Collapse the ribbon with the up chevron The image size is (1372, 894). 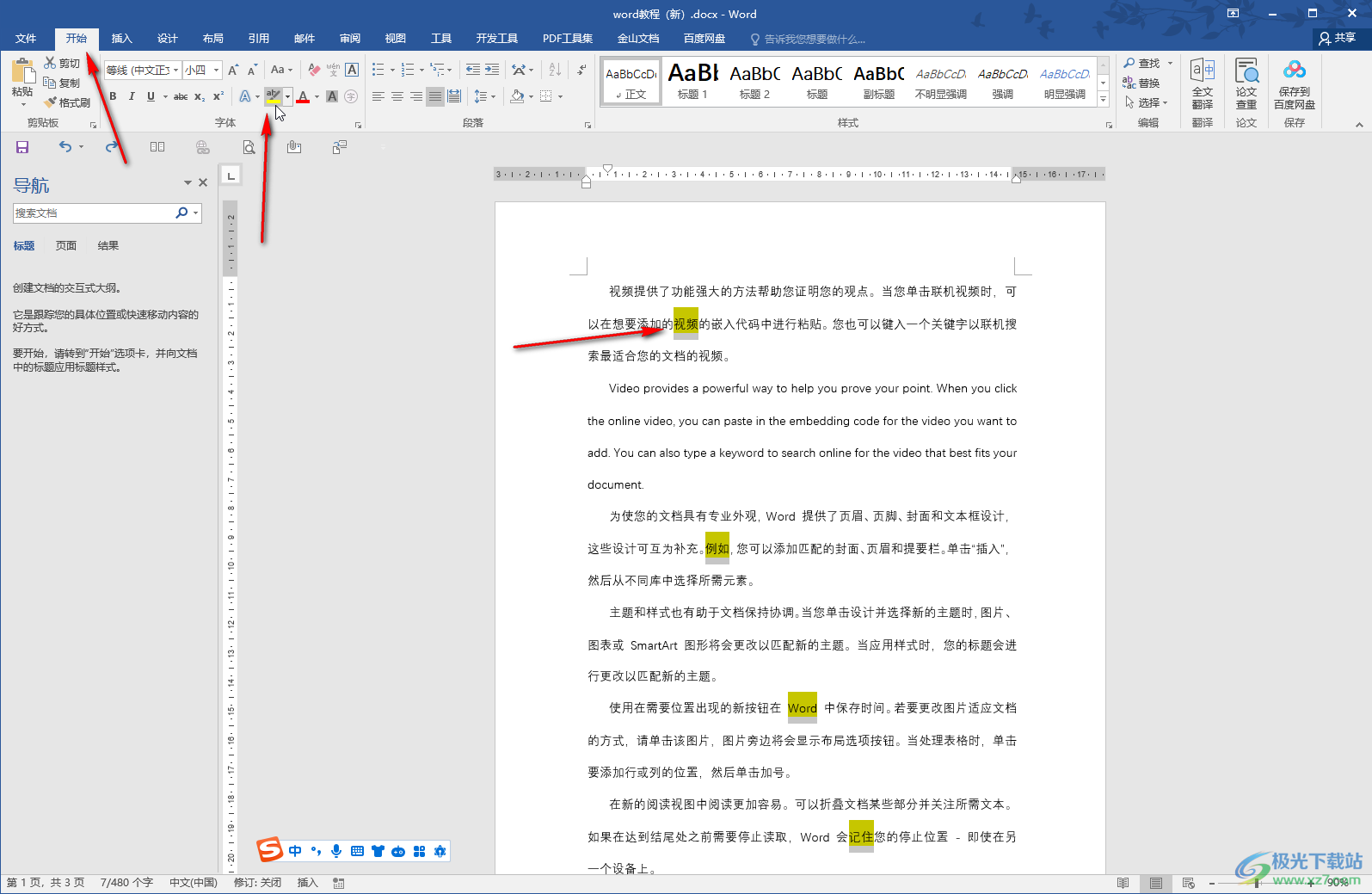[1359, 125]
